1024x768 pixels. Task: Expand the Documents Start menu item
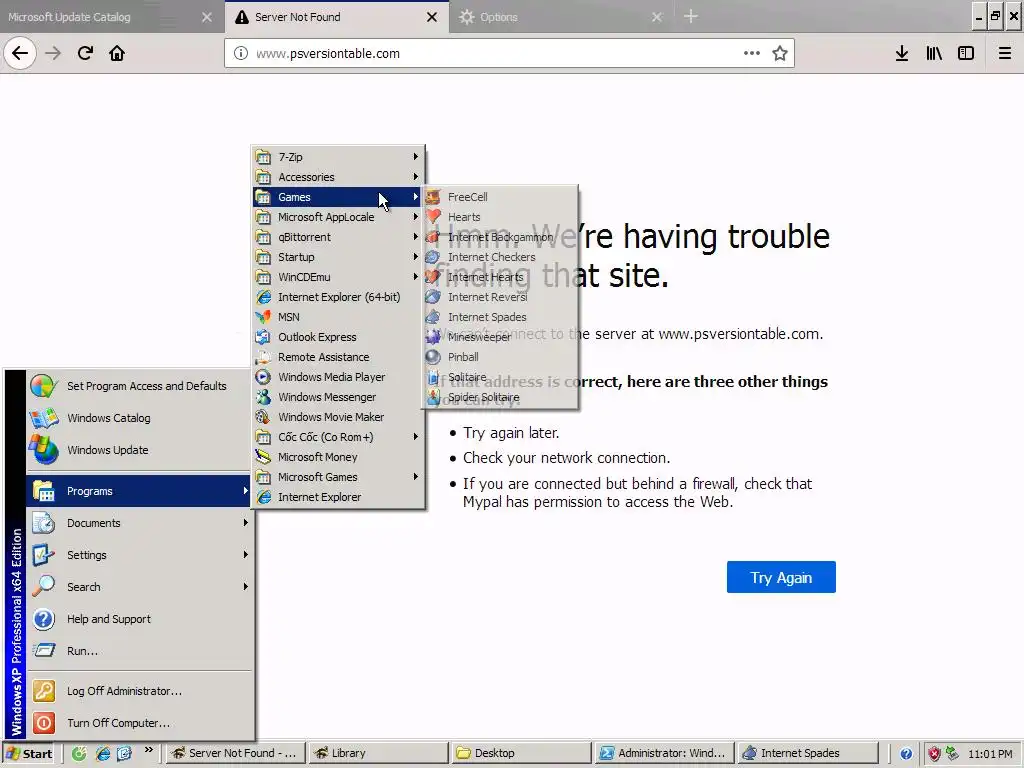click(x=139, y=523)
